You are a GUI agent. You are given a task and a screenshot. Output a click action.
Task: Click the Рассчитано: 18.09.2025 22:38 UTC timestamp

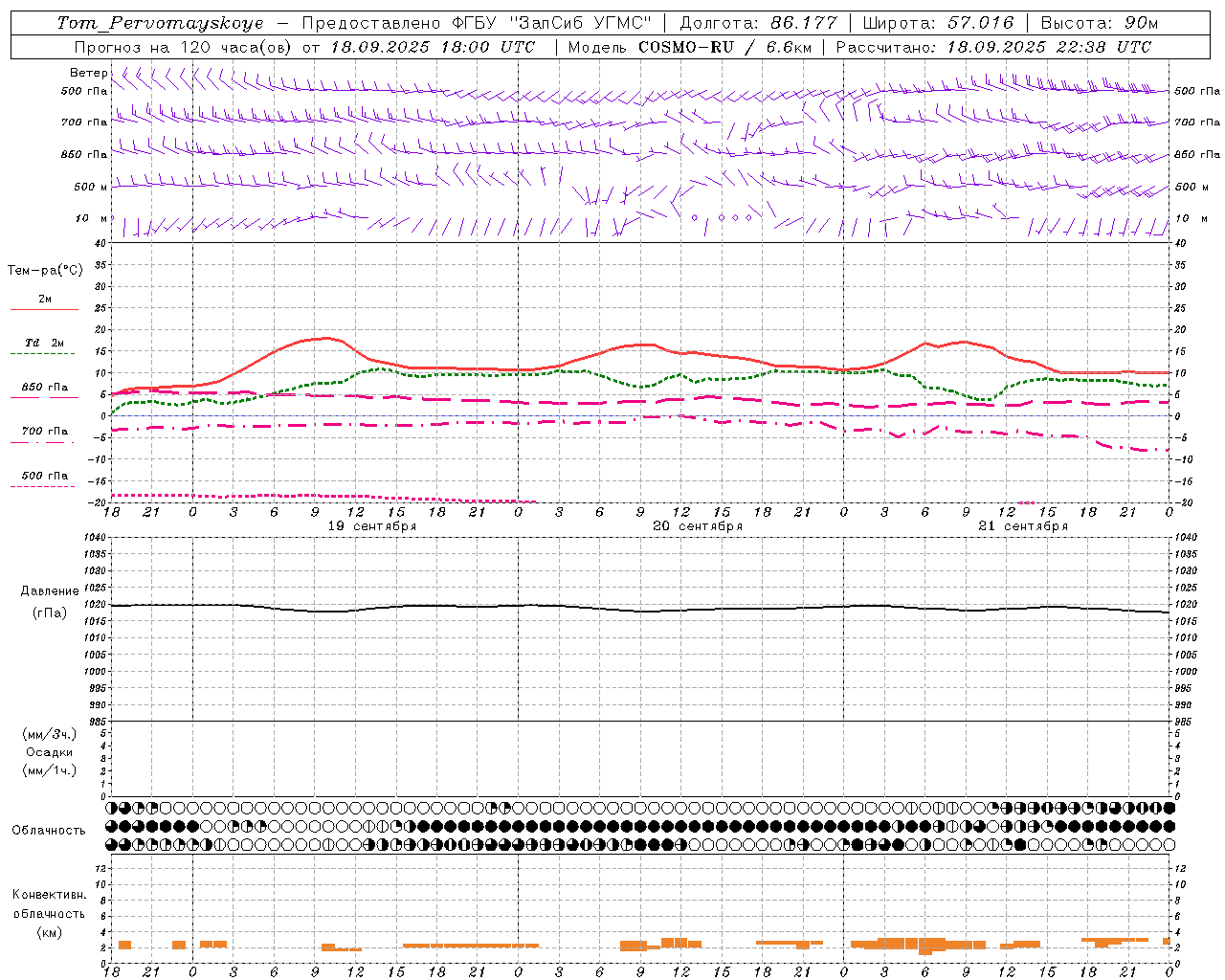click(993, 47)
